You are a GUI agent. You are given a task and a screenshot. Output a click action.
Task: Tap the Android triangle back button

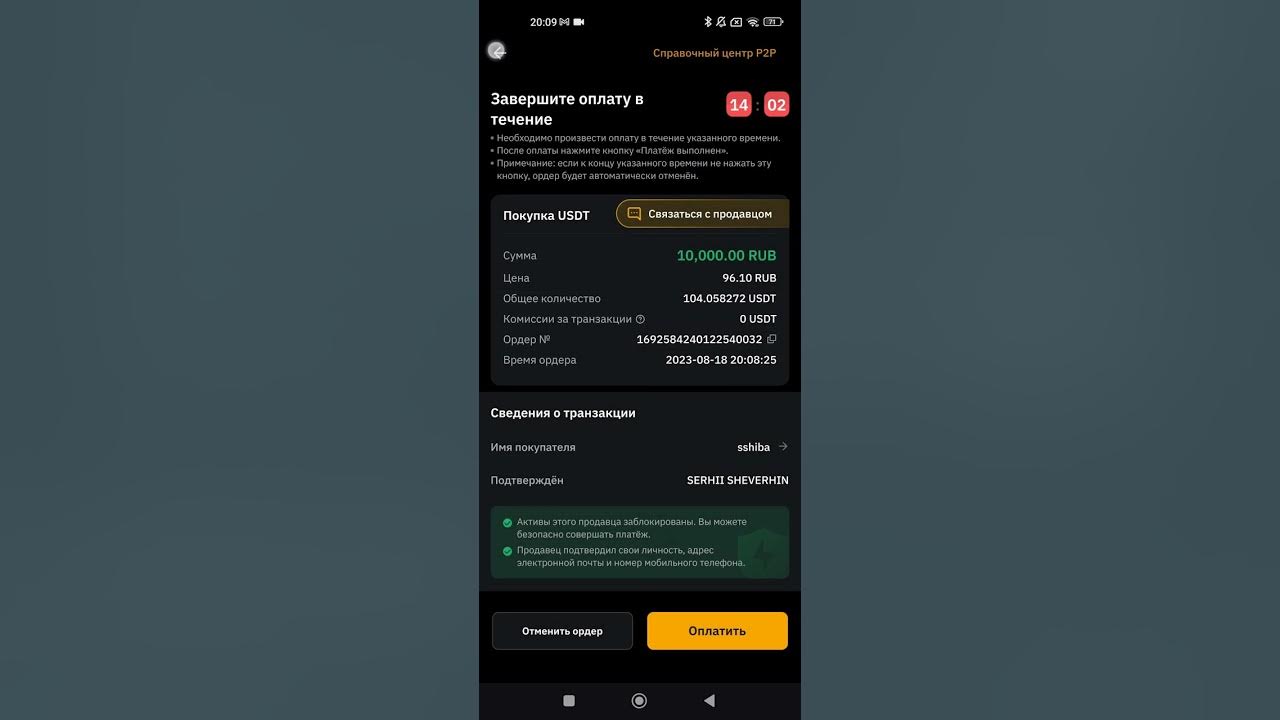point(709,701)
